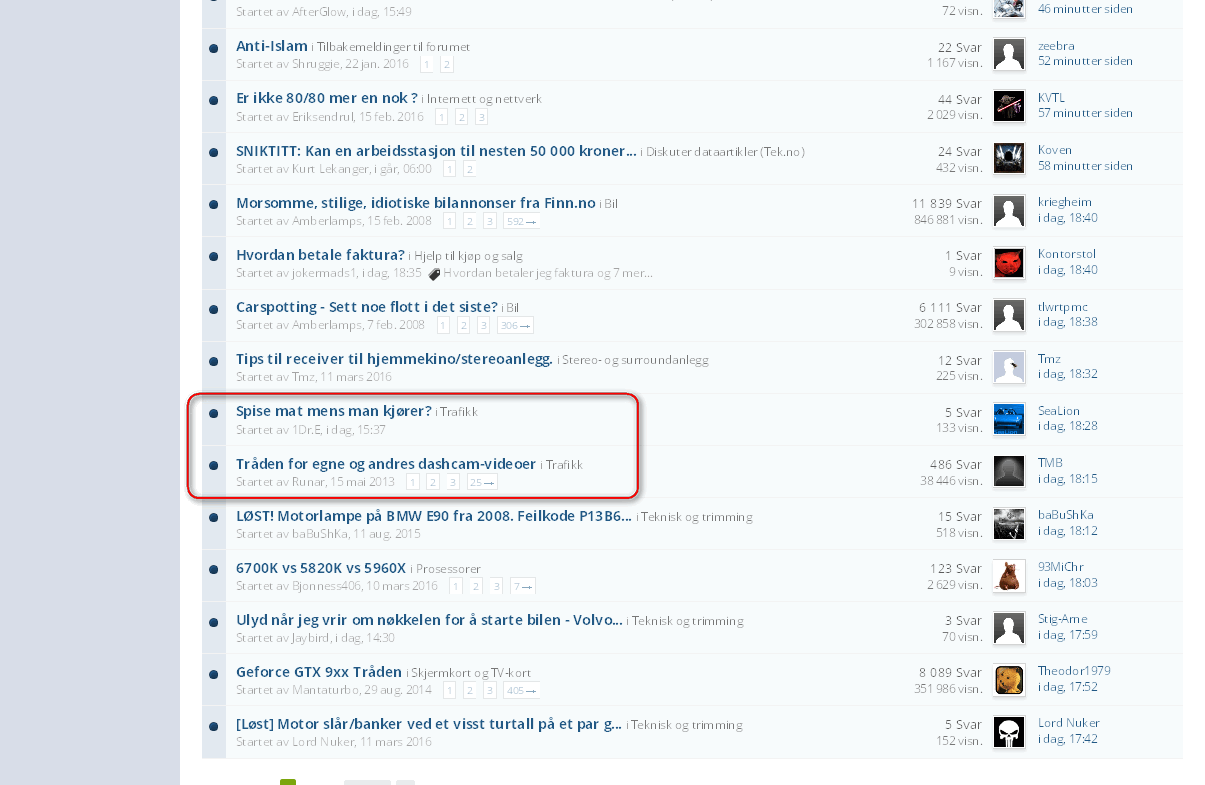Click the unread dot for Morsomme bilannonser thread
Image resolution: width=1205 pixels, height=785 pixels.
[x=214, y=204]
